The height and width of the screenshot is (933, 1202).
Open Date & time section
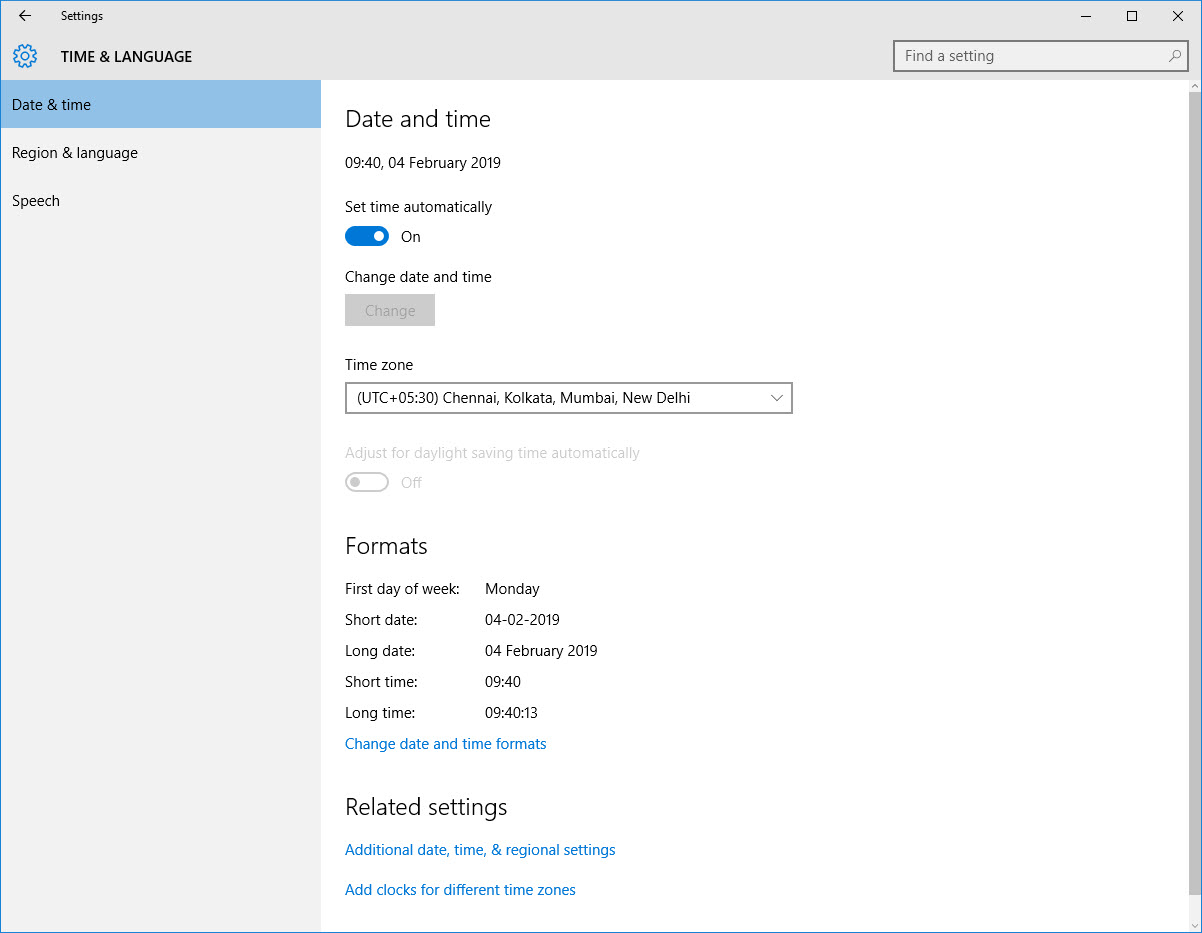click(x=160, y=104)
